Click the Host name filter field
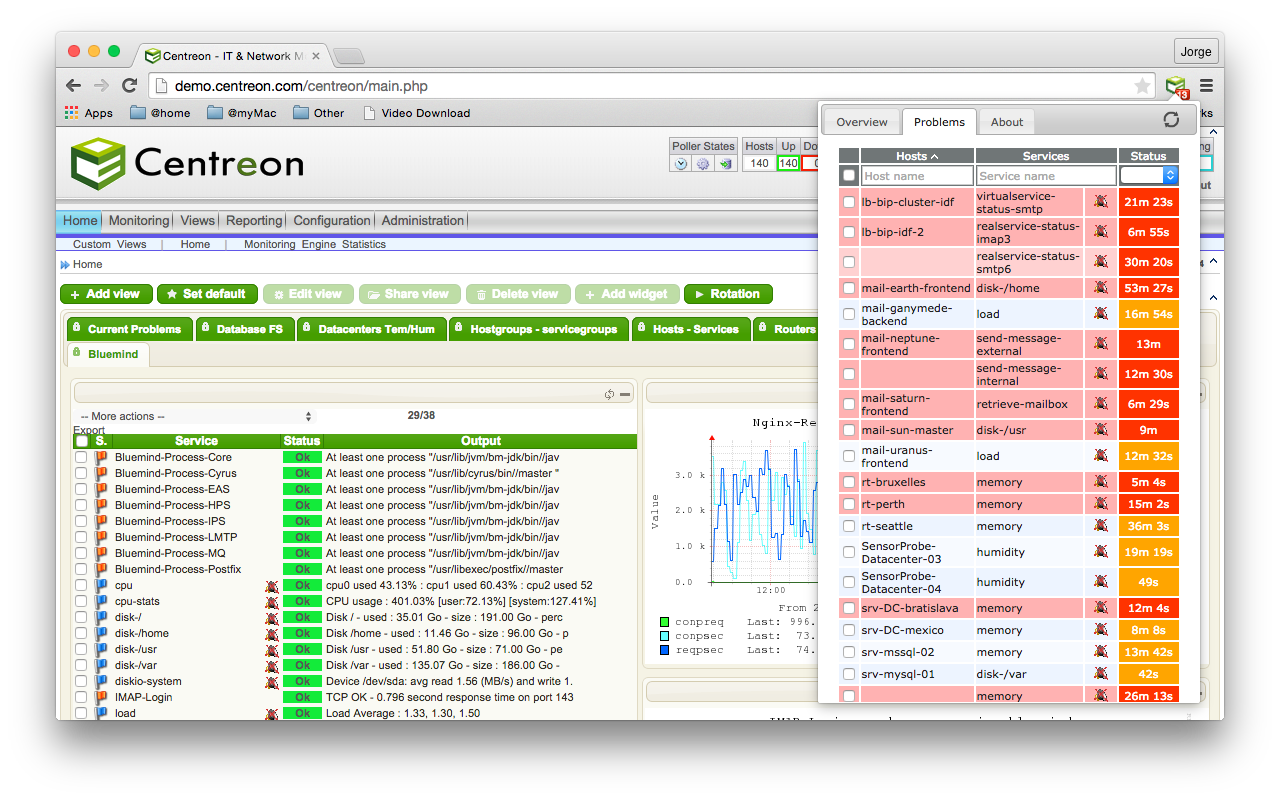This screenshot has height=800, width=1280. coord(917,176)
